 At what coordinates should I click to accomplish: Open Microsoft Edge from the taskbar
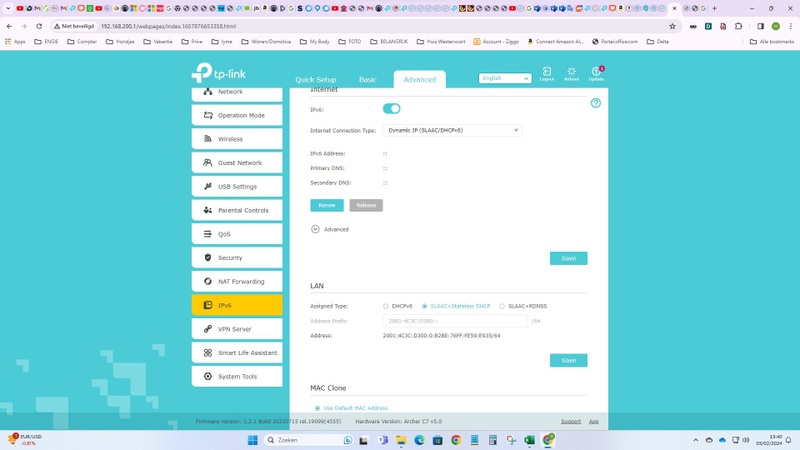click(x=419, y=440)
